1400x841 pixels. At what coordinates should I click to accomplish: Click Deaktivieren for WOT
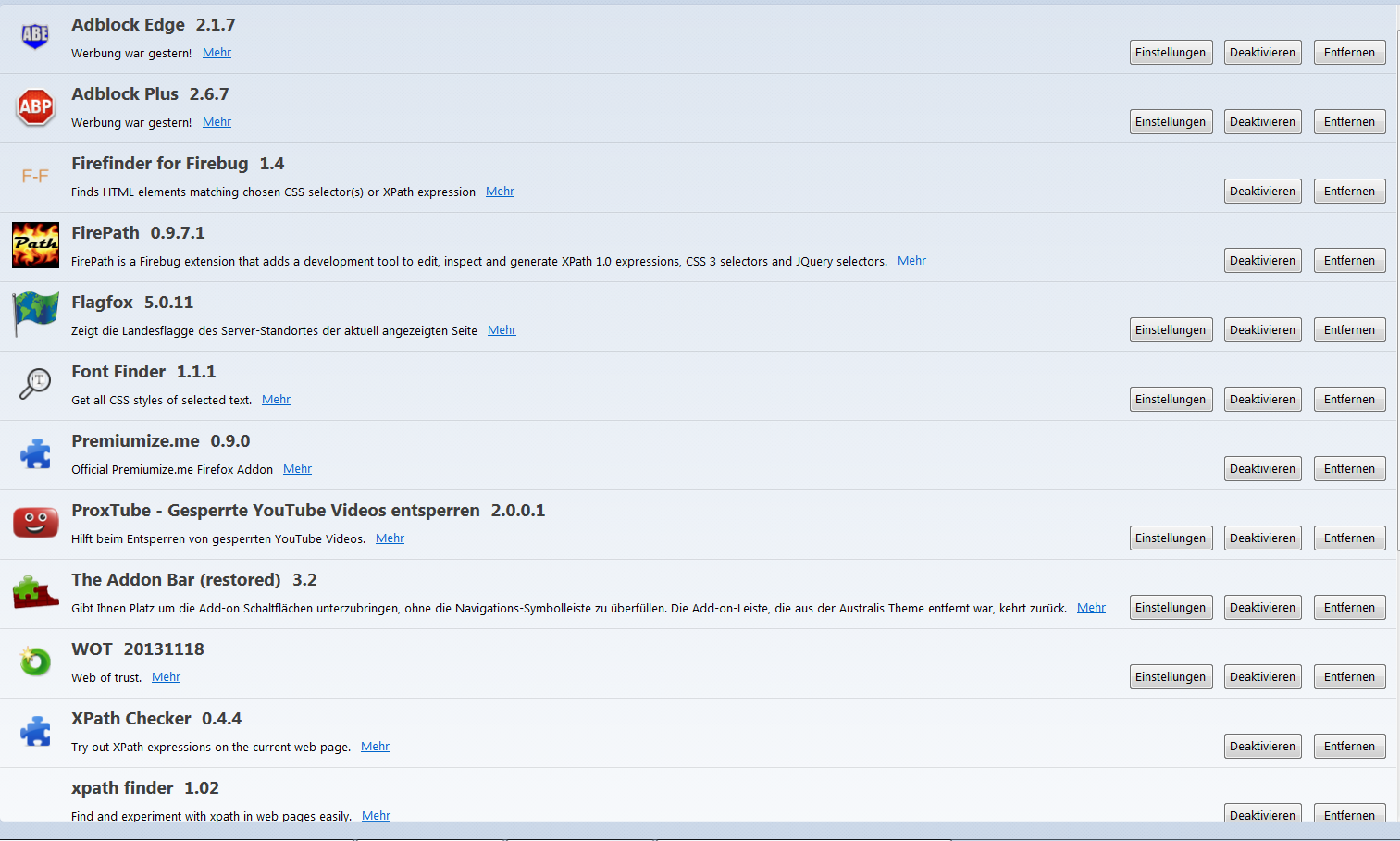click(1262, 677)
